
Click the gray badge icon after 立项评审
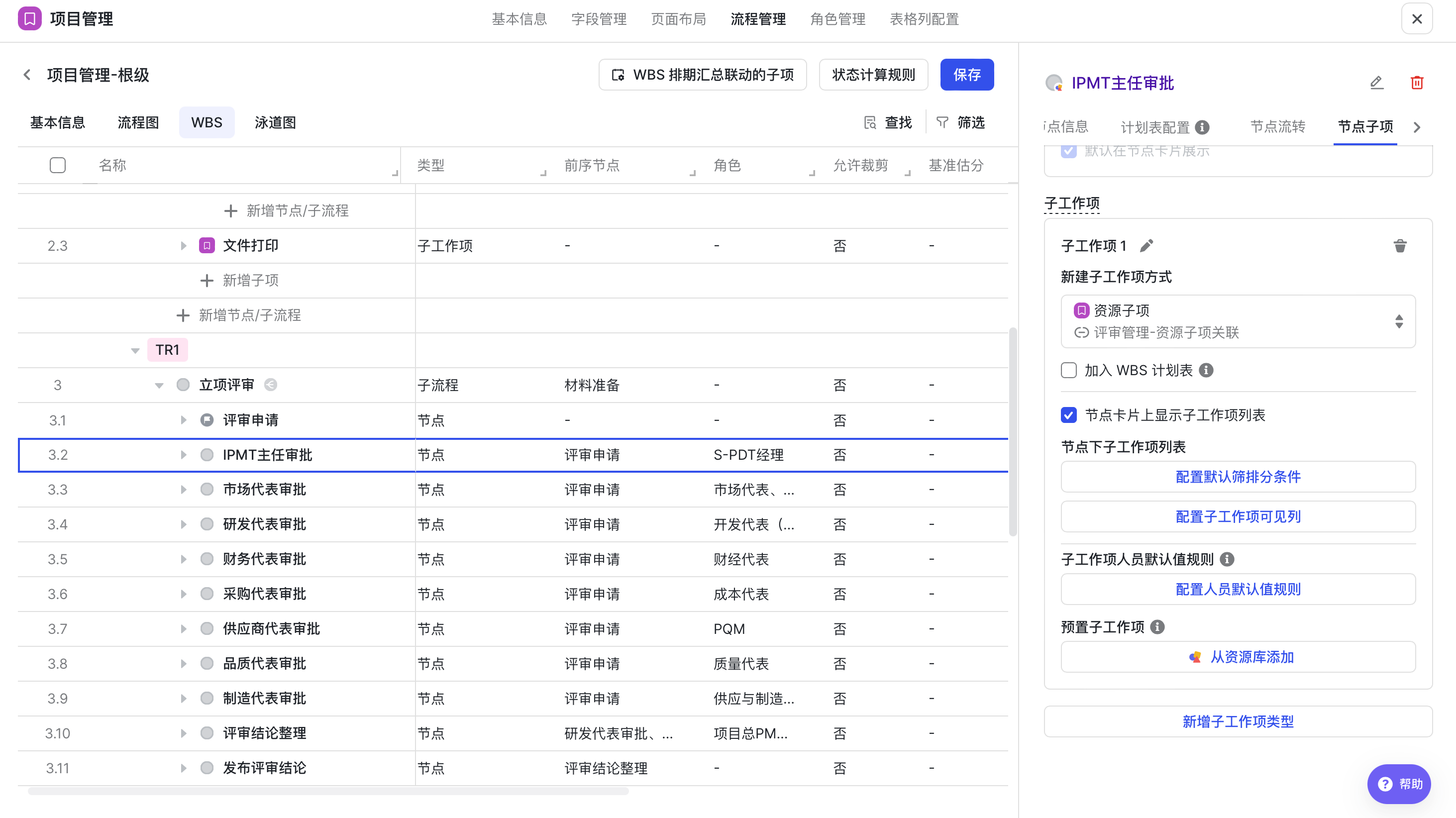pos(271,385)
